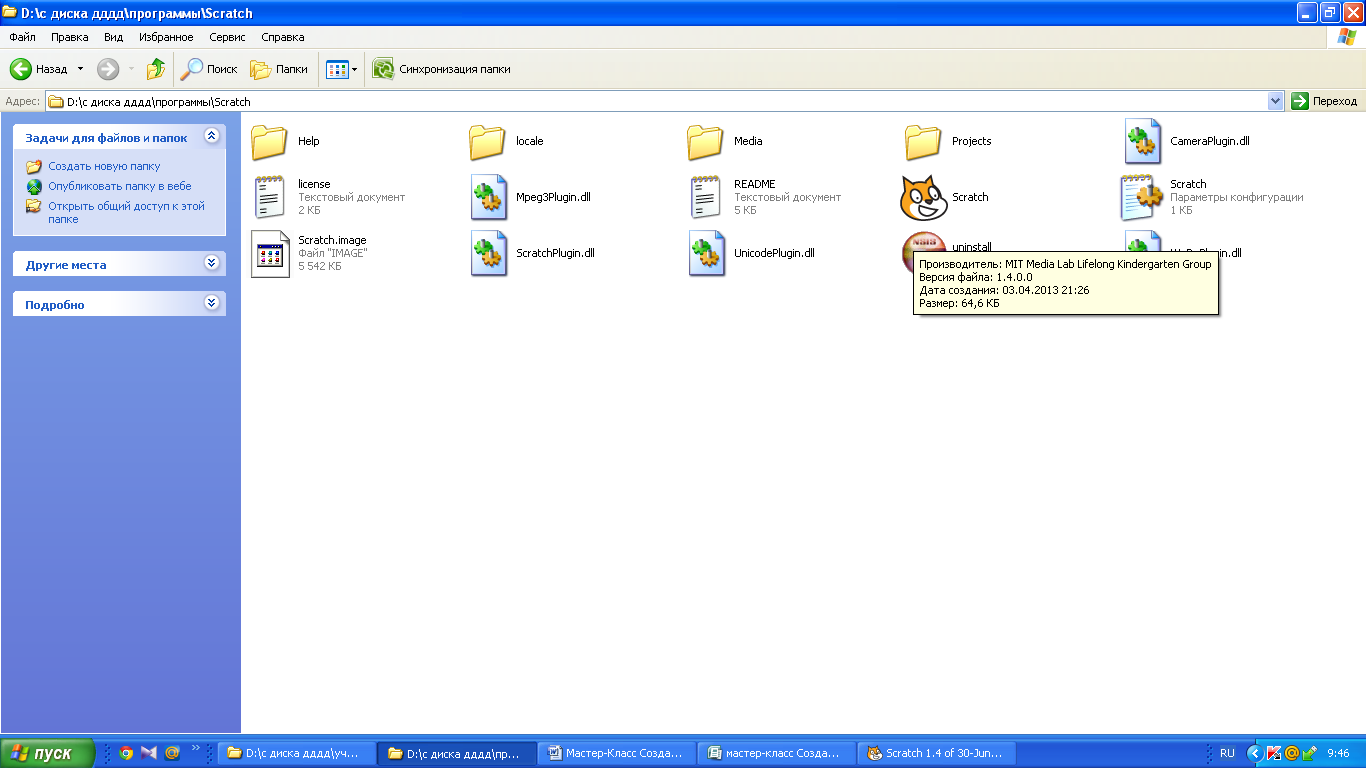Click the mail envelope quick launch icon
The height and width of the screenshot is (768, 1366).
click(149, 753)
